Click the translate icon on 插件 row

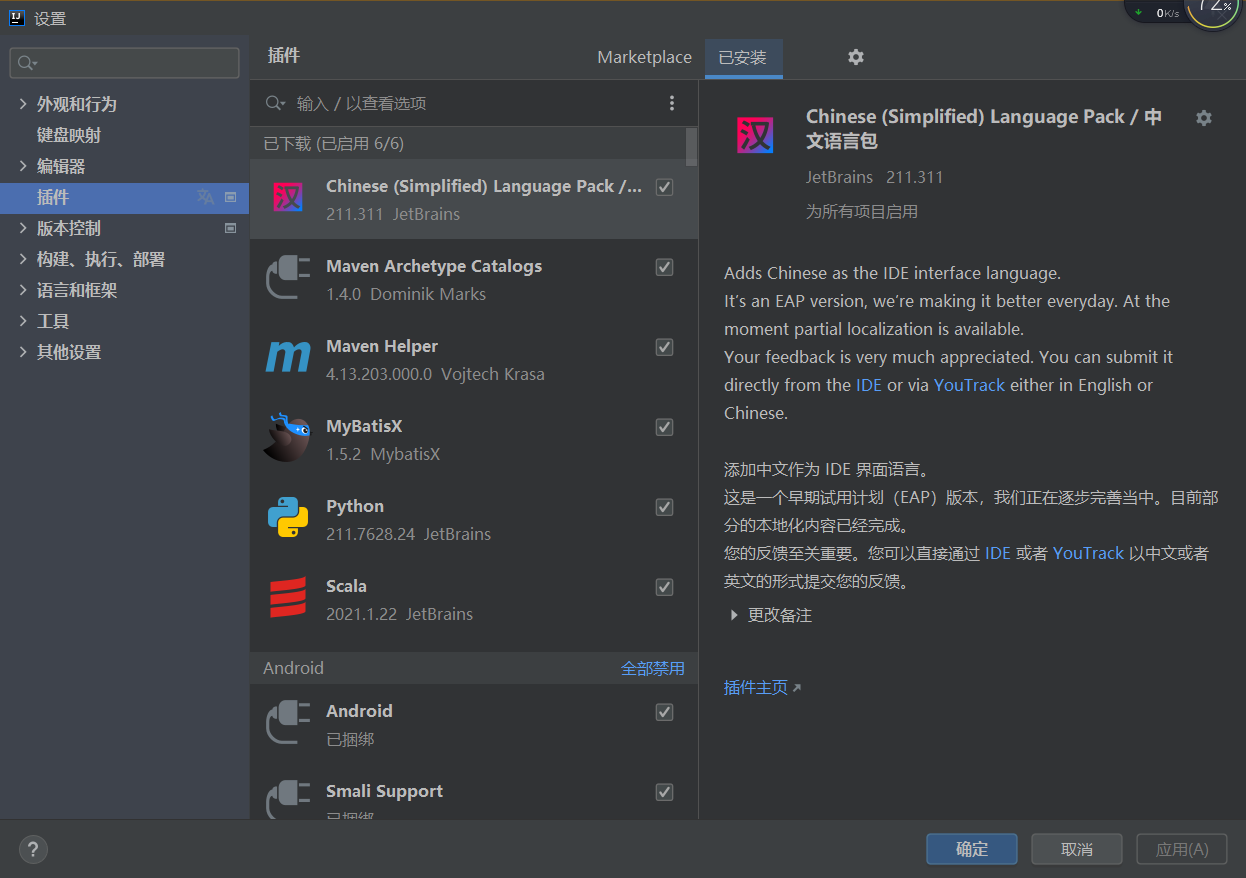(x=206, y=197)
